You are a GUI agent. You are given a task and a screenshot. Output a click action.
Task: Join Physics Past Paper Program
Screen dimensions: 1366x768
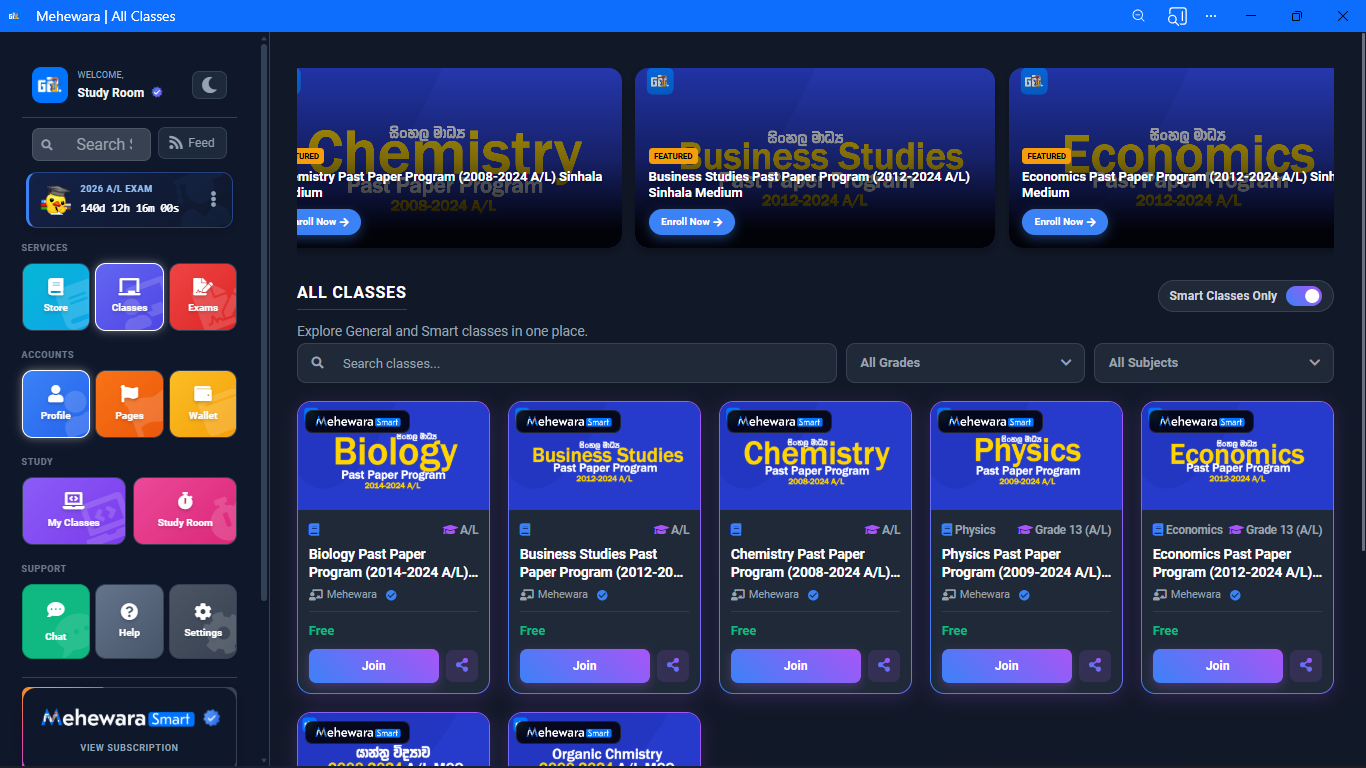click(1007, 666)
